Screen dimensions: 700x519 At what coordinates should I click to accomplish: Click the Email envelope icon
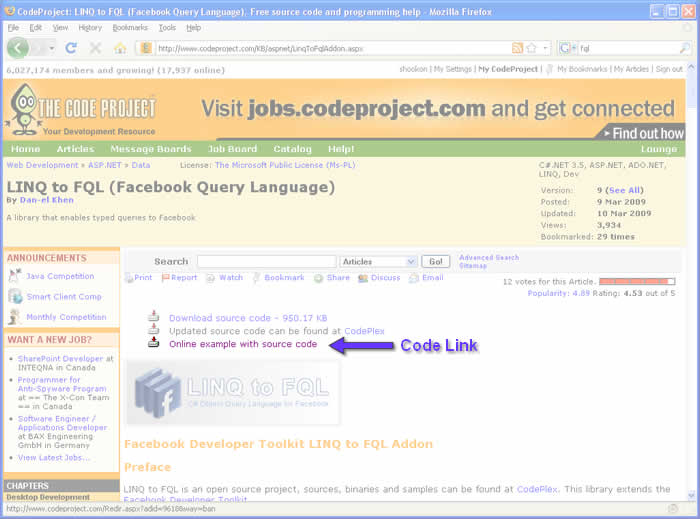414,278
